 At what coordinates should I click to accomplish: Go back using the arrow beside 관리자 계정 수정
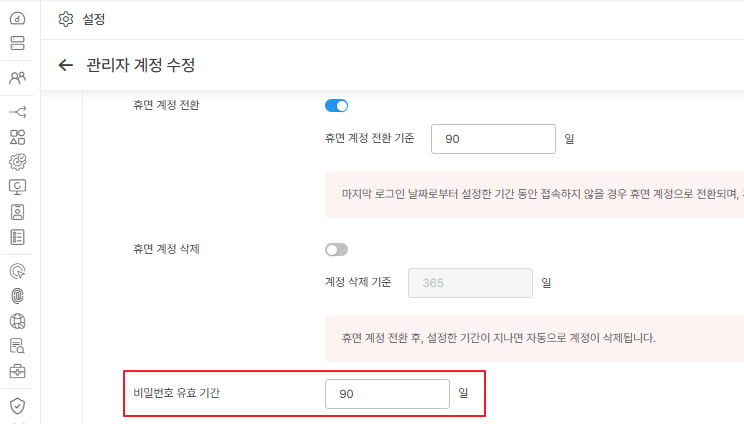click(x=66, y=65)
